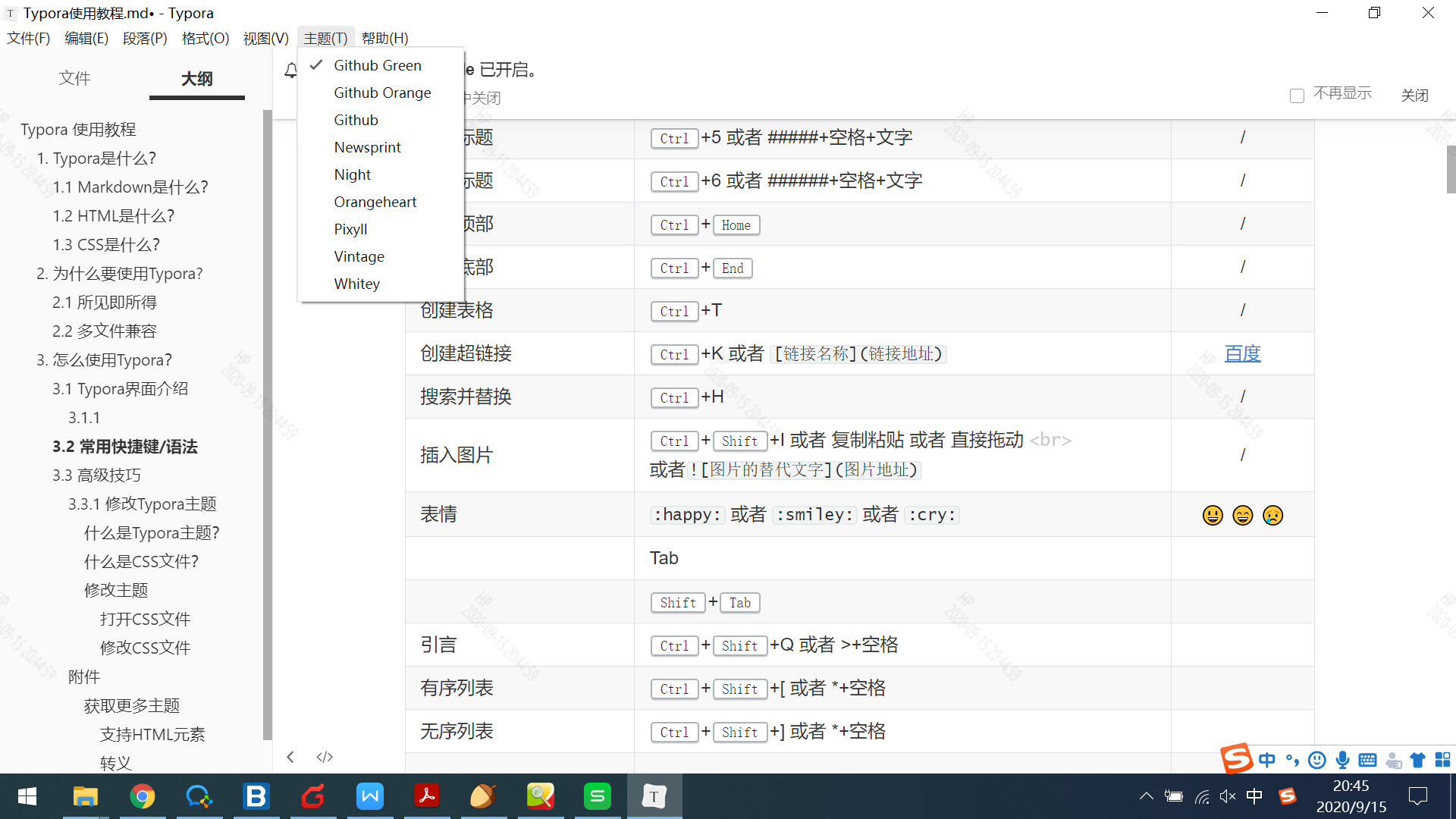This screenshot has width=1456, height=819.
Task: Go to 3.3 高级技巧 outline item
Action: coord(96,475)
